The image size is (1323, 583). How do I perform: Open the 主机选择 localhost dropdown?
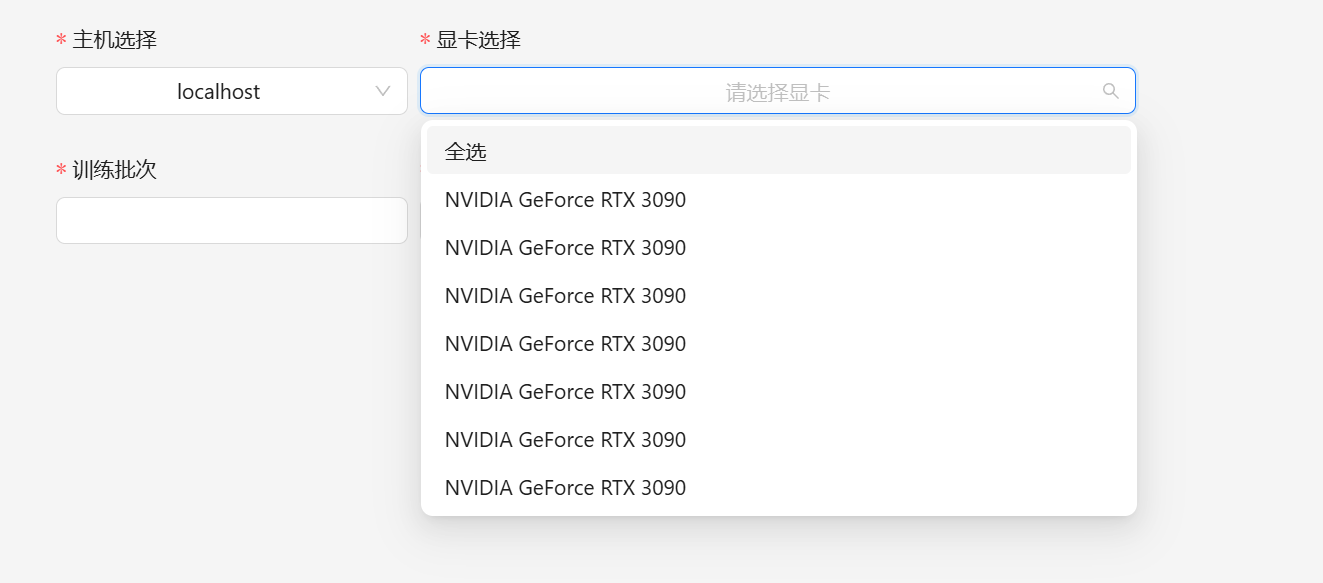[231, 91]
